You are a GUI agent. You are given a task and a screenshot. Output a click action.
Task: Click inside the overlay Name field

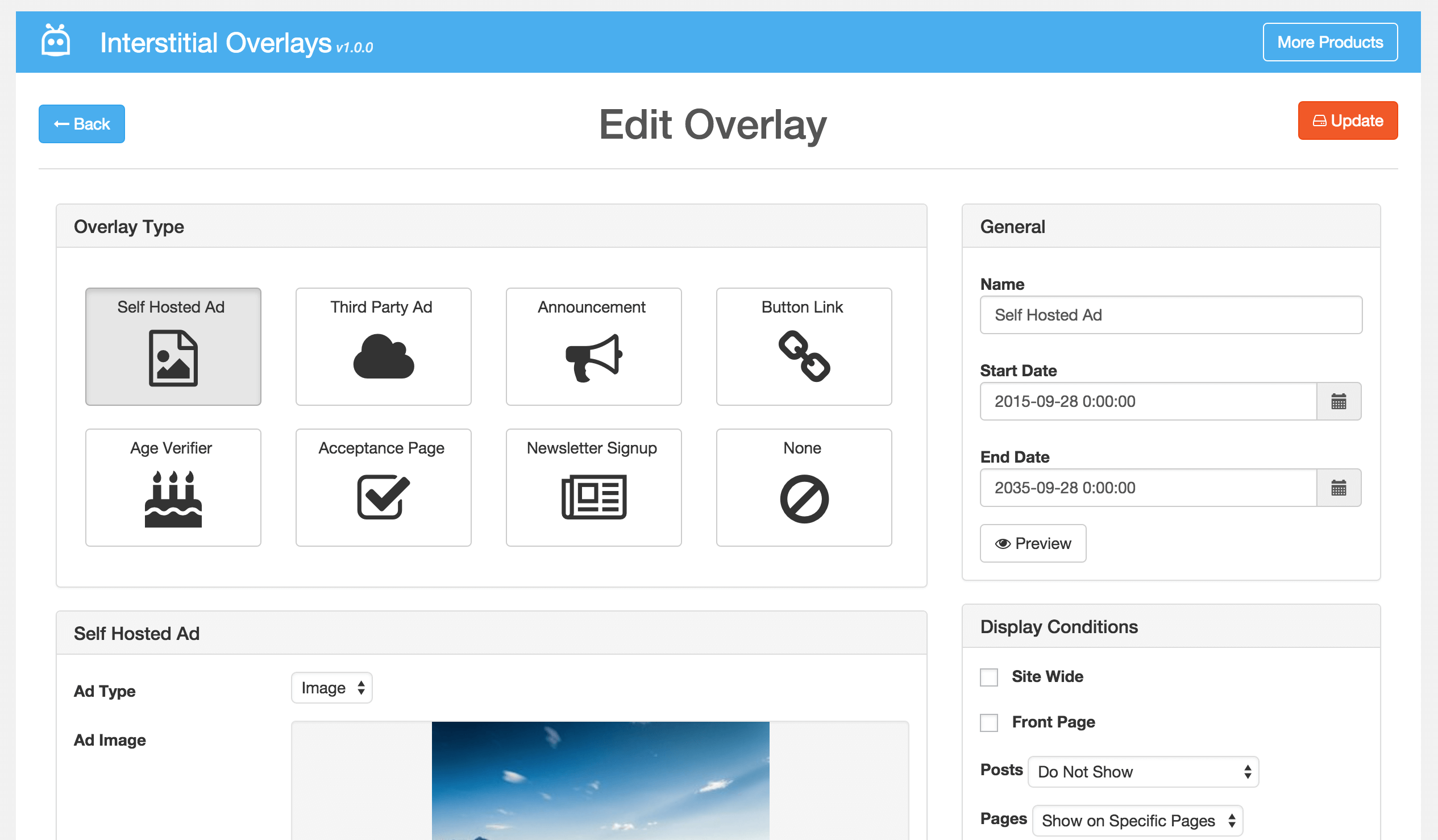pos(1170,314)
